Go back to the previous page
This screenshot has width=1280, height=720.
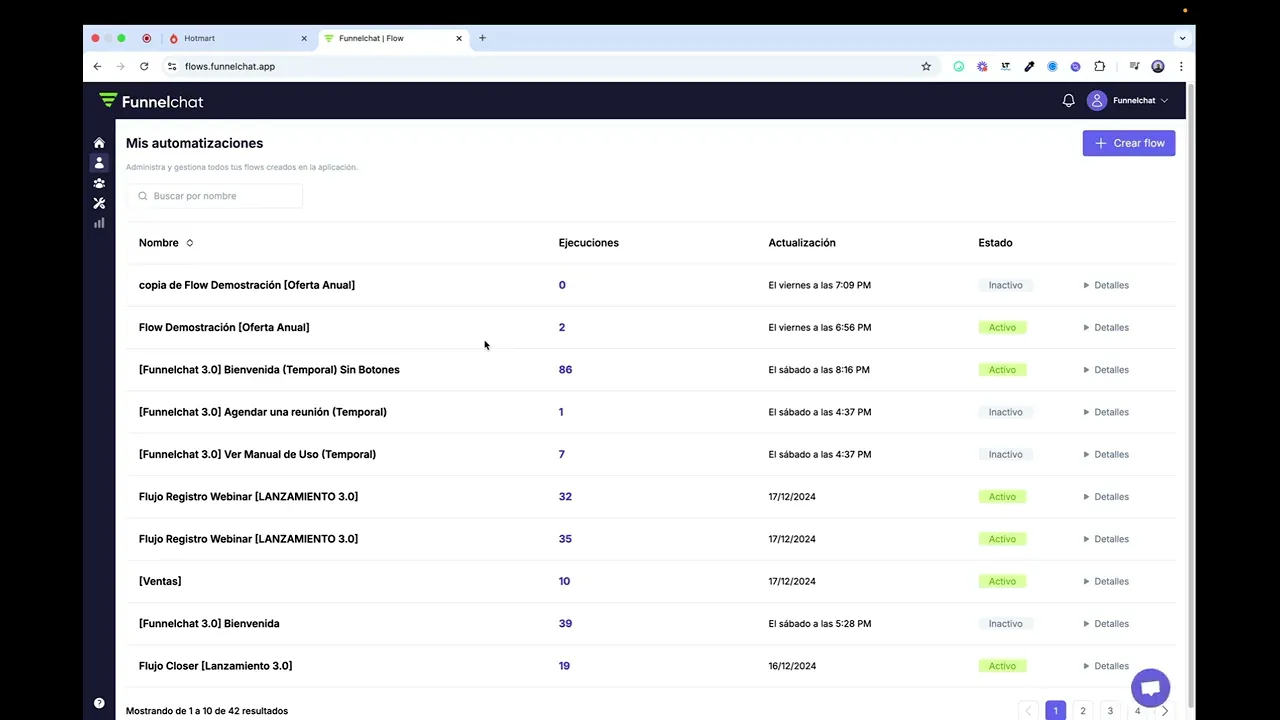pyautogui.click(x=97, y=66)
